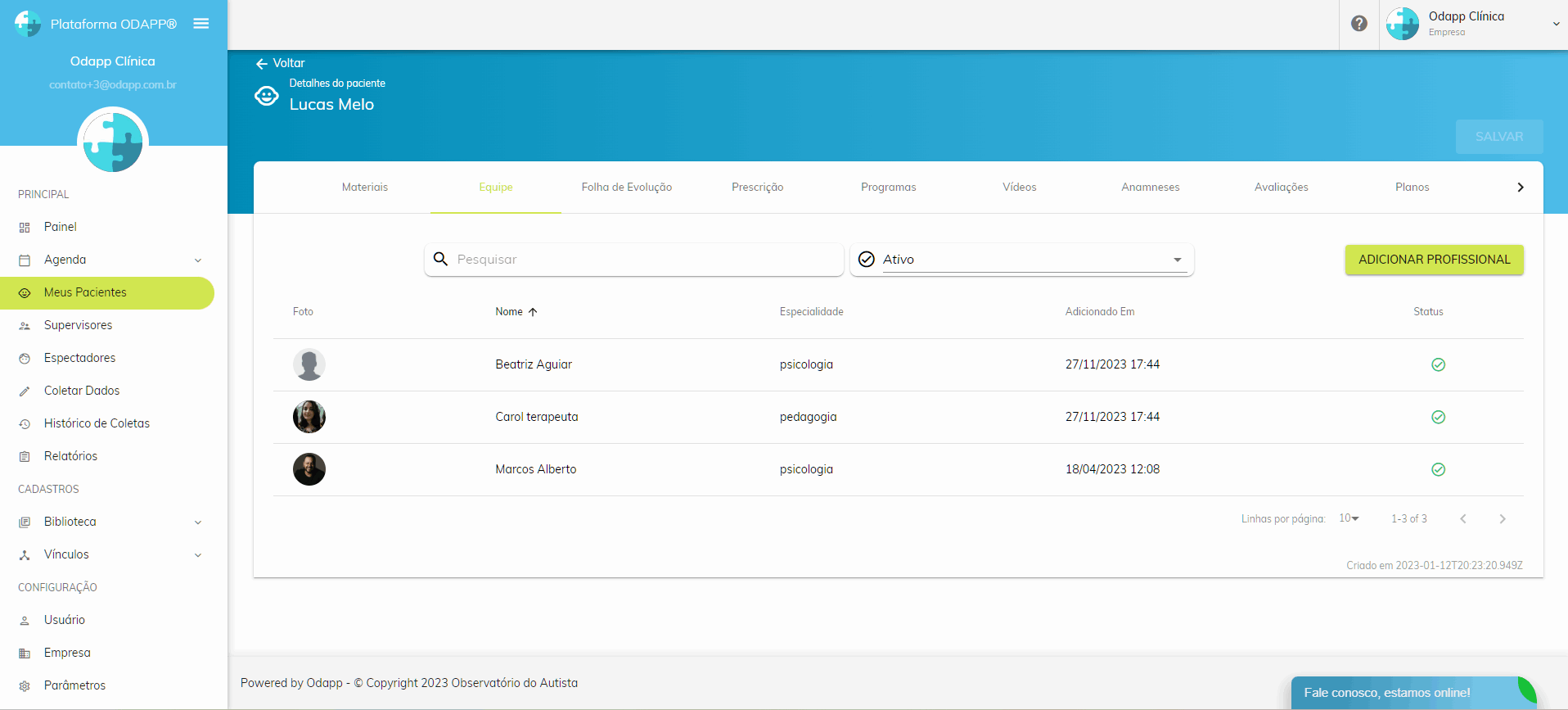Click the status check for Beatriz Aguiar
The width and height of the screenshot is (1568, 710).
1438,365
